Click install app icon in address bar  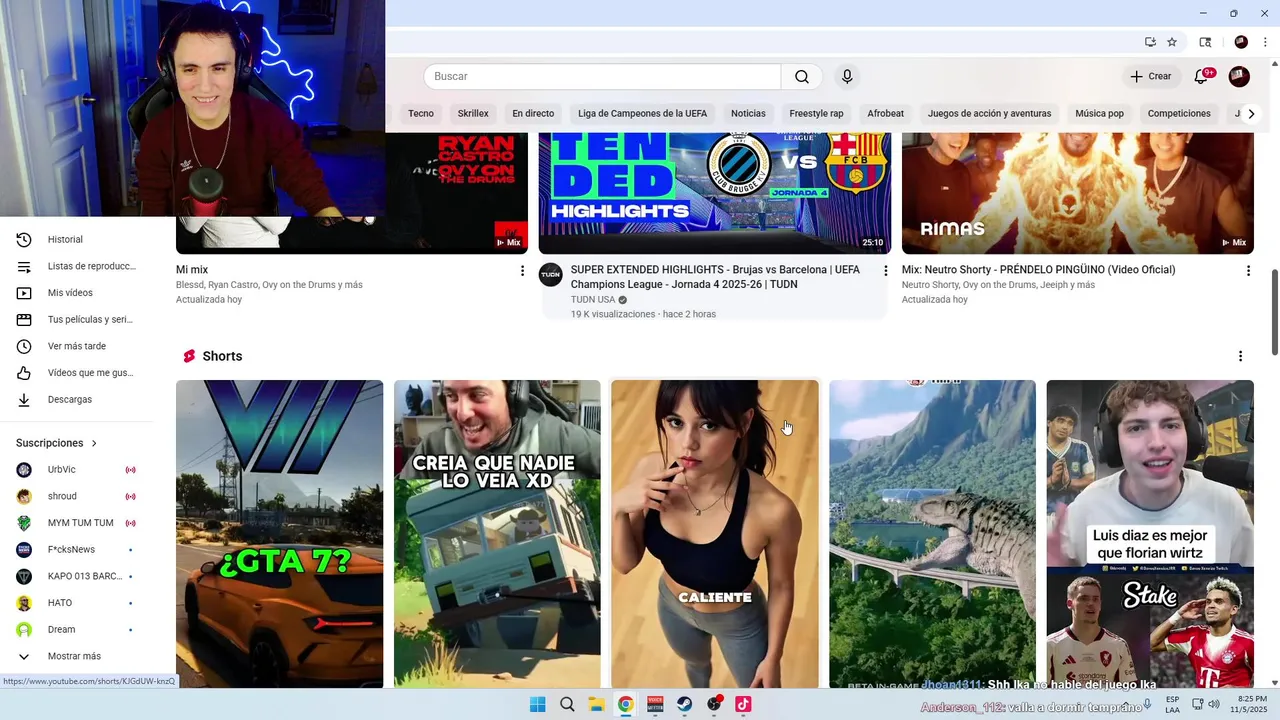click(x=1150, y=42)
